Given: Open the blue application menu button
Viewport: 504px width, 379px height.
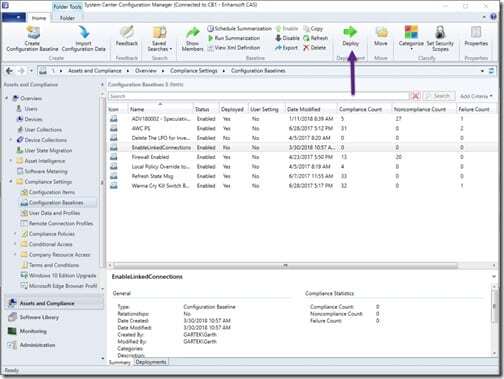Looking at the screenshot, I should point(14,17).
